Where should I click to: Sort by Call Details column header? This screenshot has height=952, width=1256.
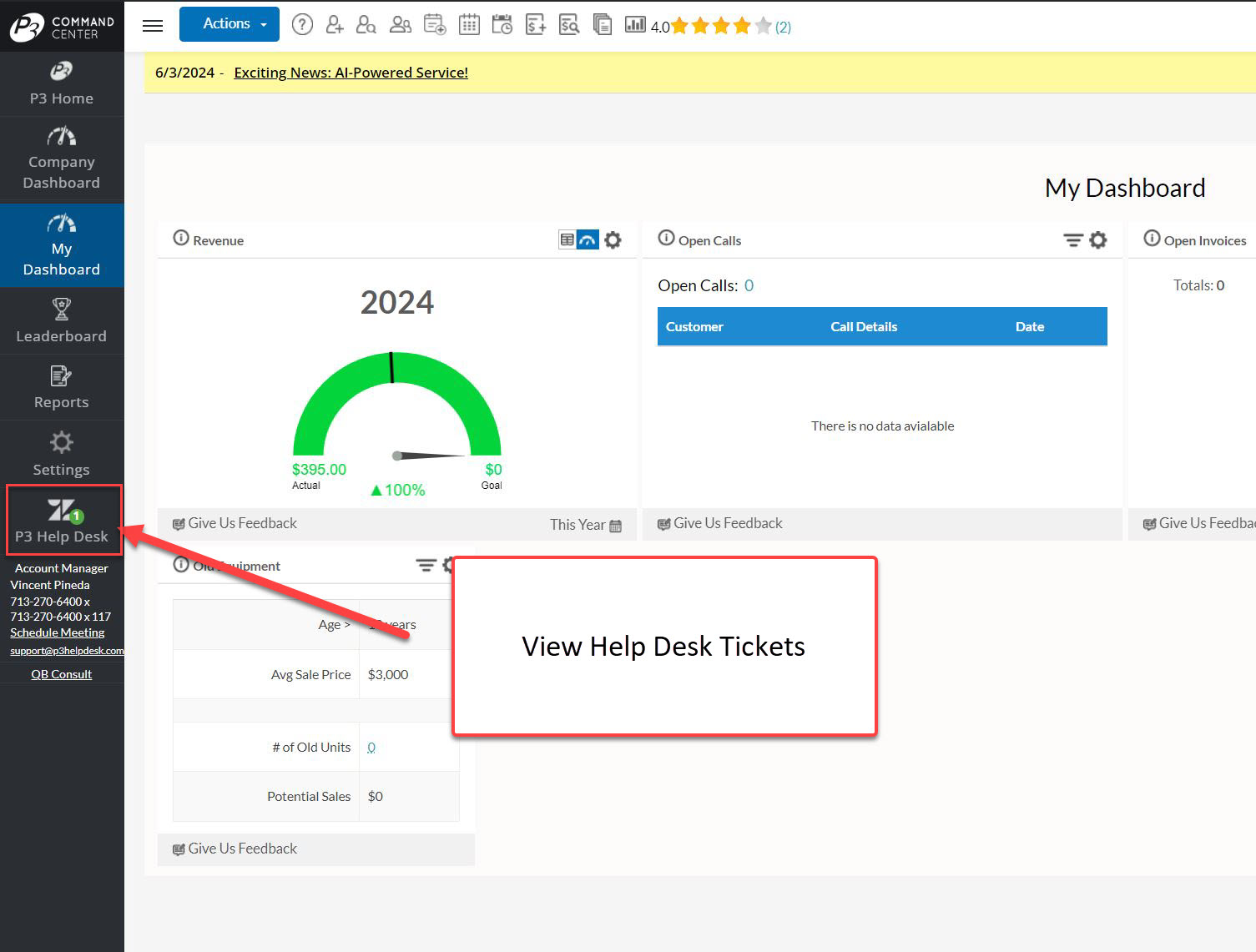click(x=864, y=327)
